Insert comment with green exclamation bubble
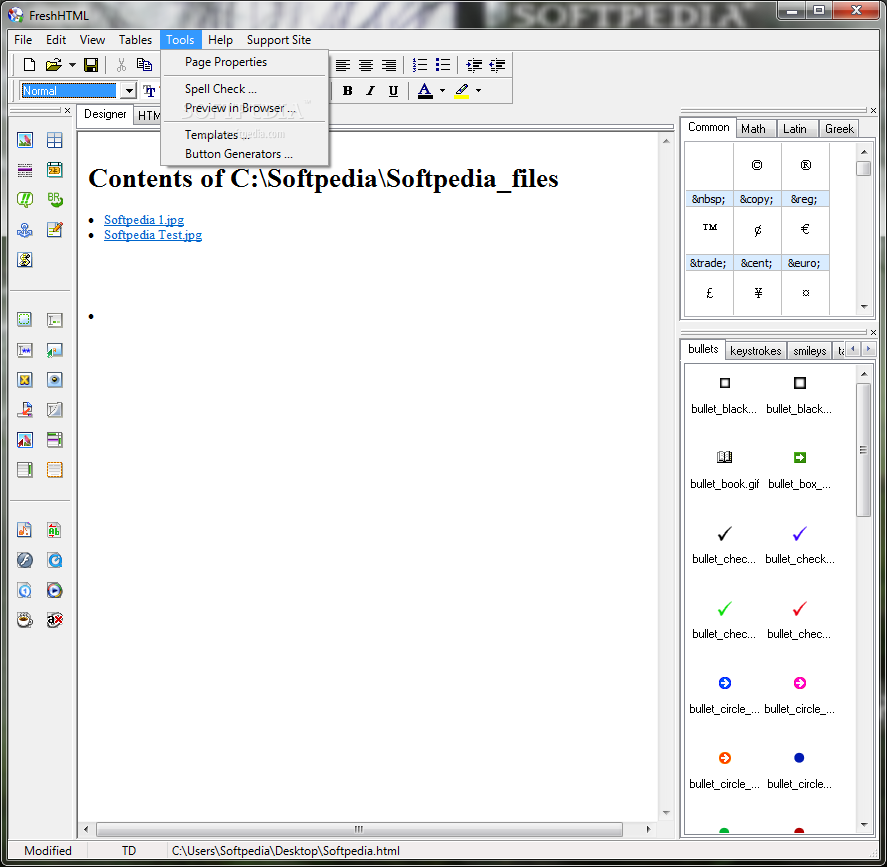The width and height of the screenshot is (887, 867). coord(25,200)
